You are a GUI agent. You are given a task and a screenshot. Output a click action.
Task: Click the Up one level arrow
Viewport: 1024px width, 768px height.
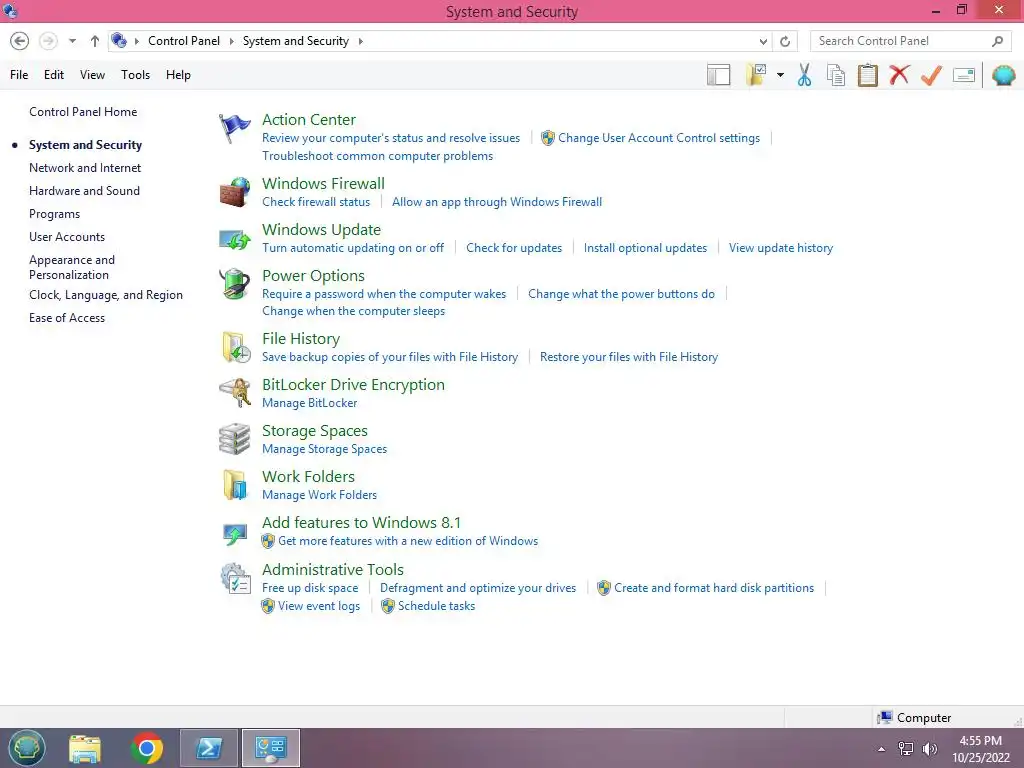coord(95,41)
